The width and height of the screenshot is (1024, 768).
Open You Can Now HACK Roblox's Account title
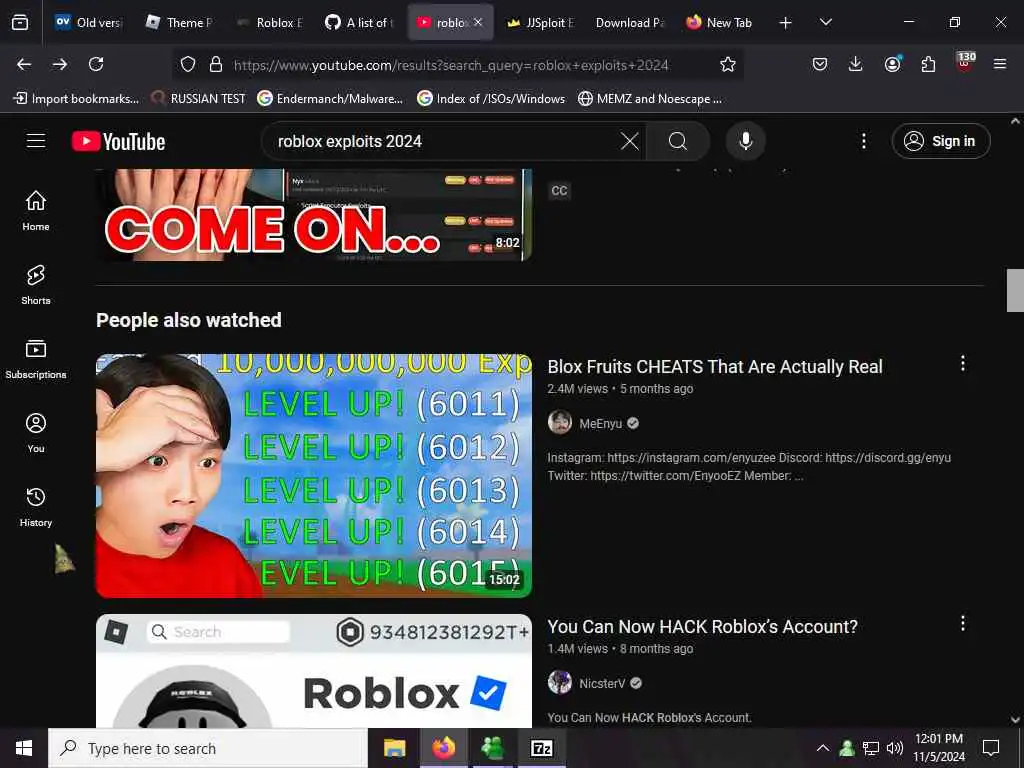click(x=703, y=626)
